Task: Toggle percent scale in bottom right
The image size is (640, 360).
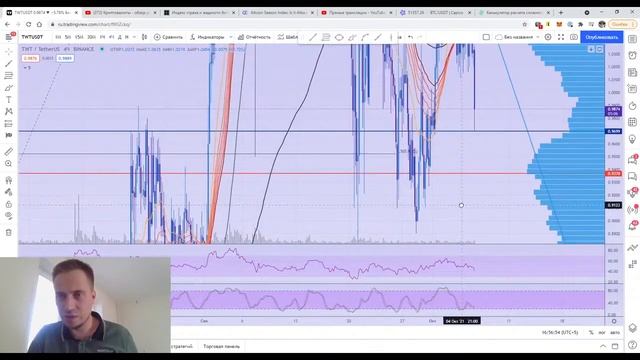Action: click(x=591, y=333)
